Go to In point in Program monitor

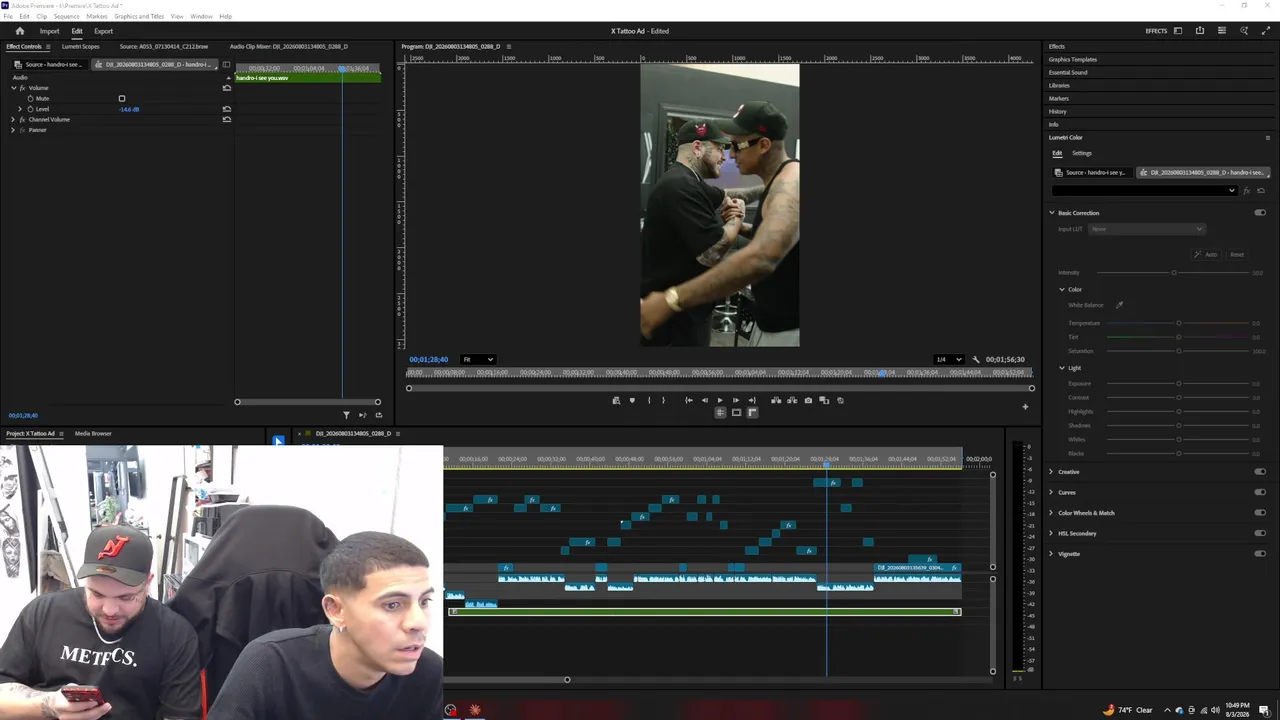tap(688, 400)
